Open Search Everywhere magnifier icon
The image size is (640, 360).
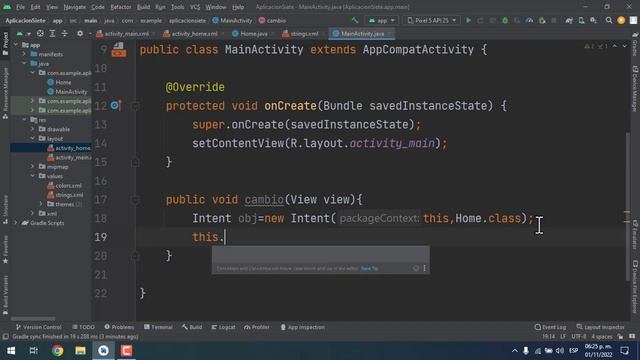tap(609, 20)
